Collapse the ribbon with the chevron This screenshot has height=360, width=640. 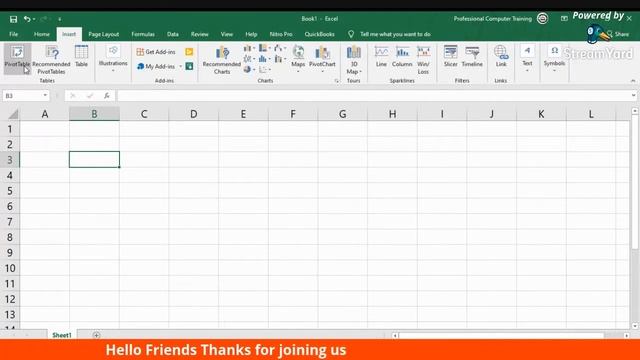pos(633,81)
